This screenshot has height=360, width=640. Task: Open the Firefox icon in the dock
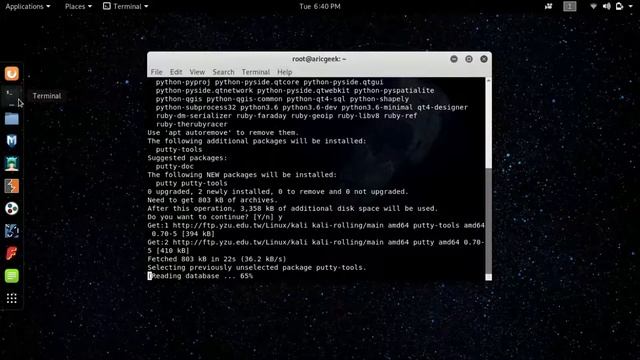click(11, 73)
